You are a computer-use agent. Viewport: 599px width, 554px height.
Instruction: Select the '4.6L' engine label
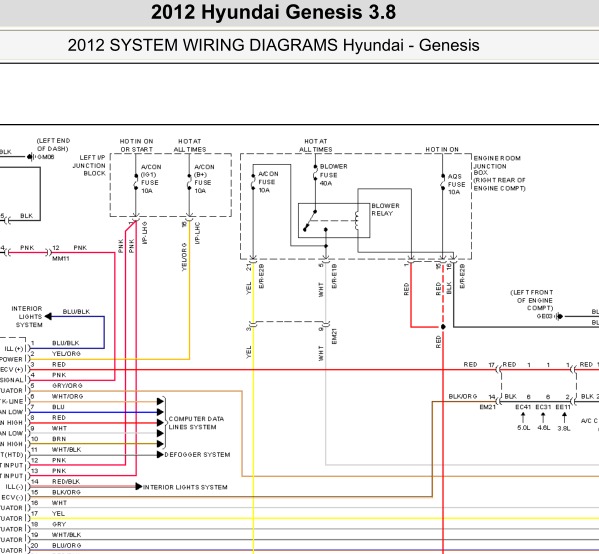(x=544, y=428)
